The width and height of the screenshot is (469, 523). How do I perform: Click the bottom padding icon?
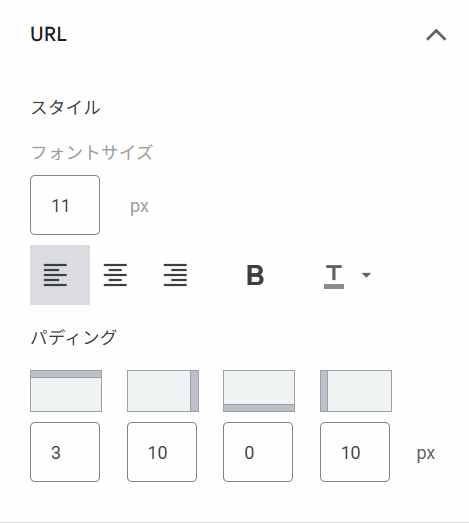pos(259,391)
